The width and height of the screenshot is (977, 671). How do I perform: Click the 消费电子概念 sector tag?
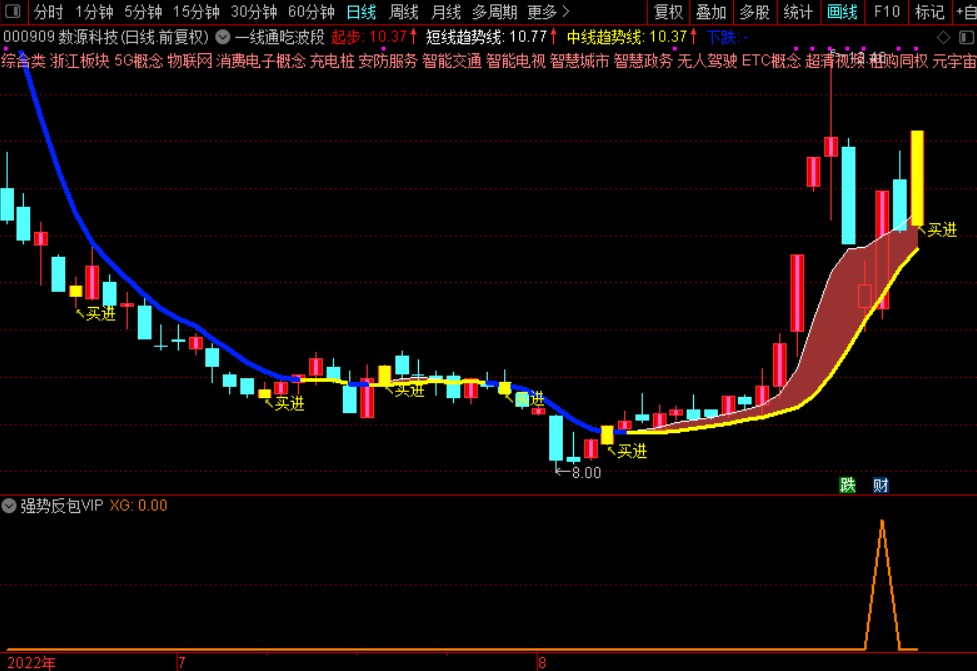[x=261, y=61]
